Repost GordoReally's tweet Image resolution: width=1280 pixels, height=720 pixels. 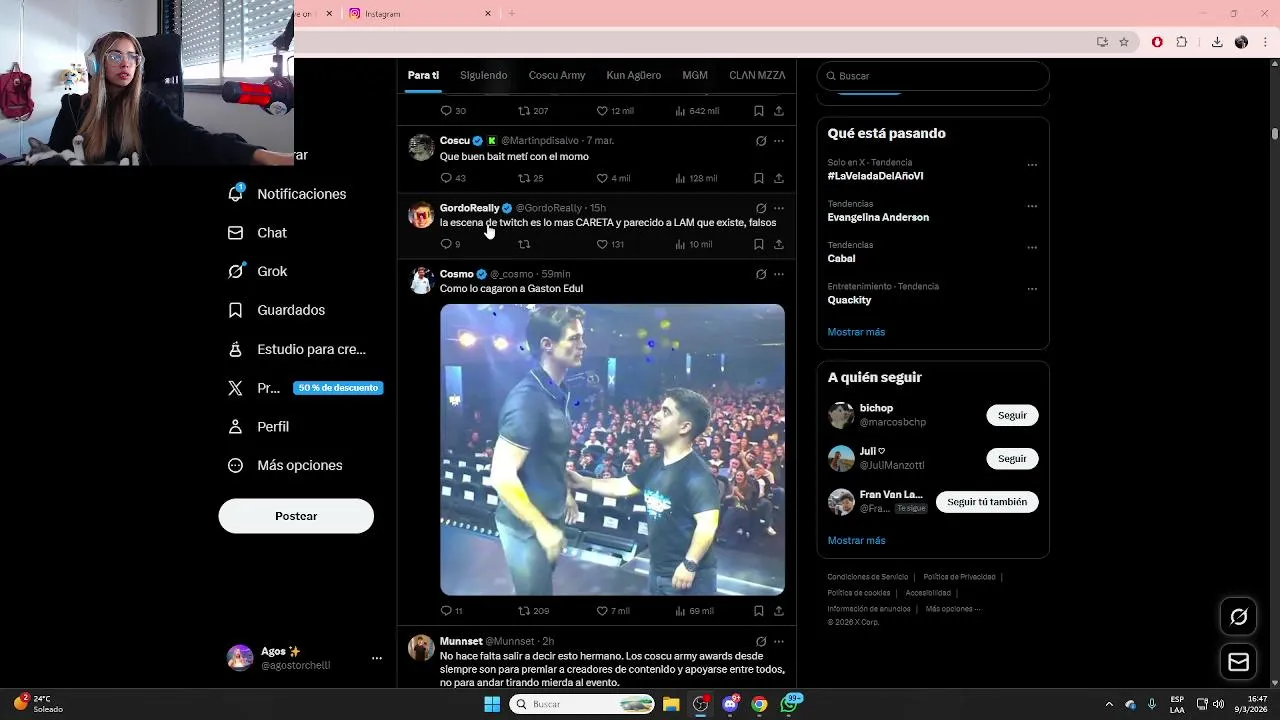click(x=523, y=244)
